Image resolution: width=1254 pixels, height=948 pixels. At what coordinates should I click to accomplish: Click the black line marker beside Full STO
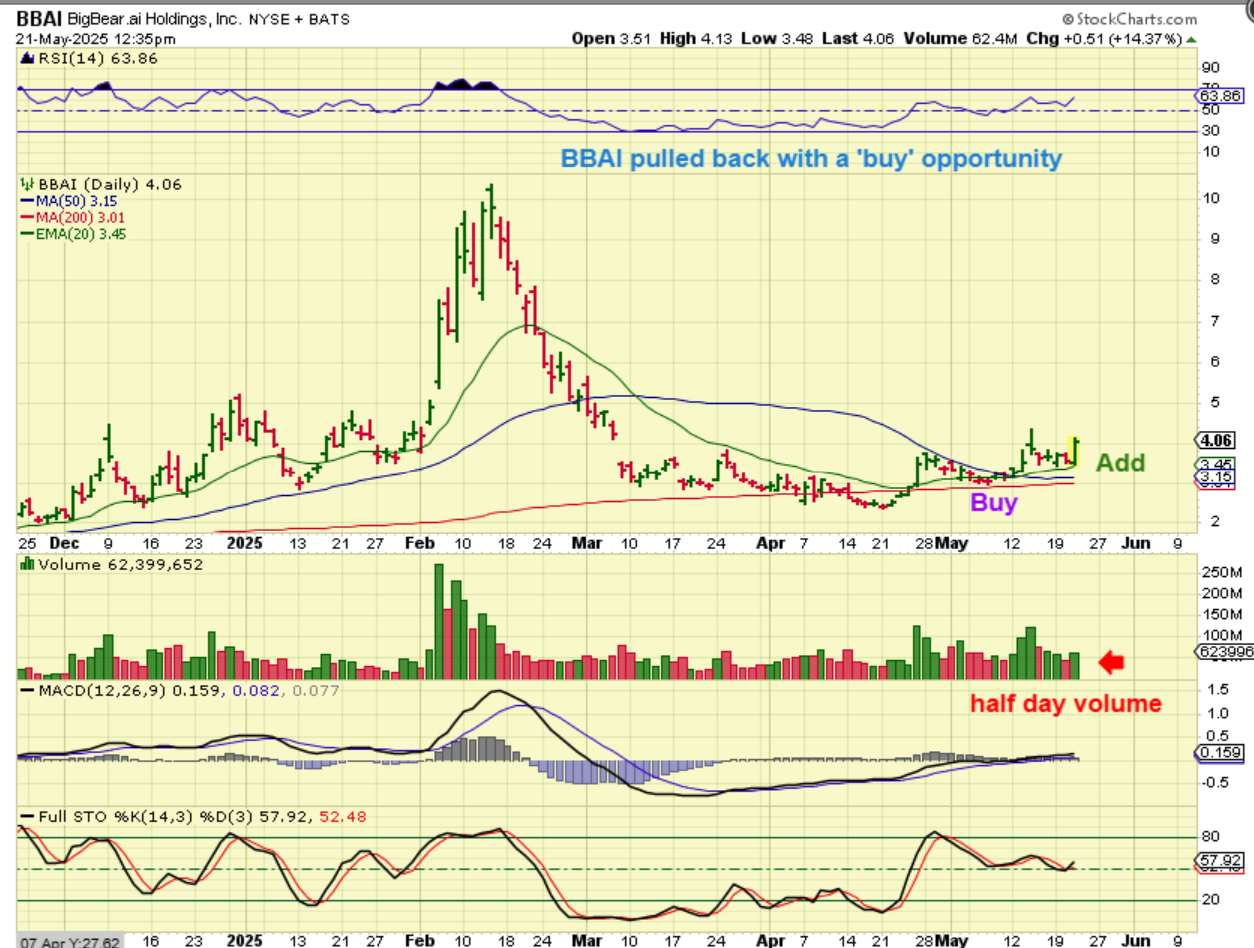(26, 816)
